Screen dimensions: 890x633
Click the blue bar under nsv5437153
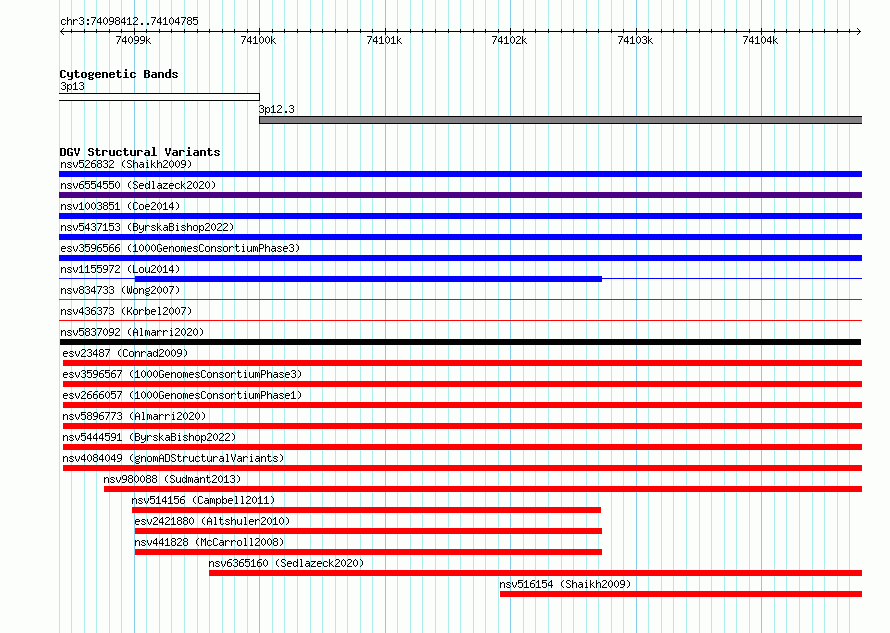(460, 237)
